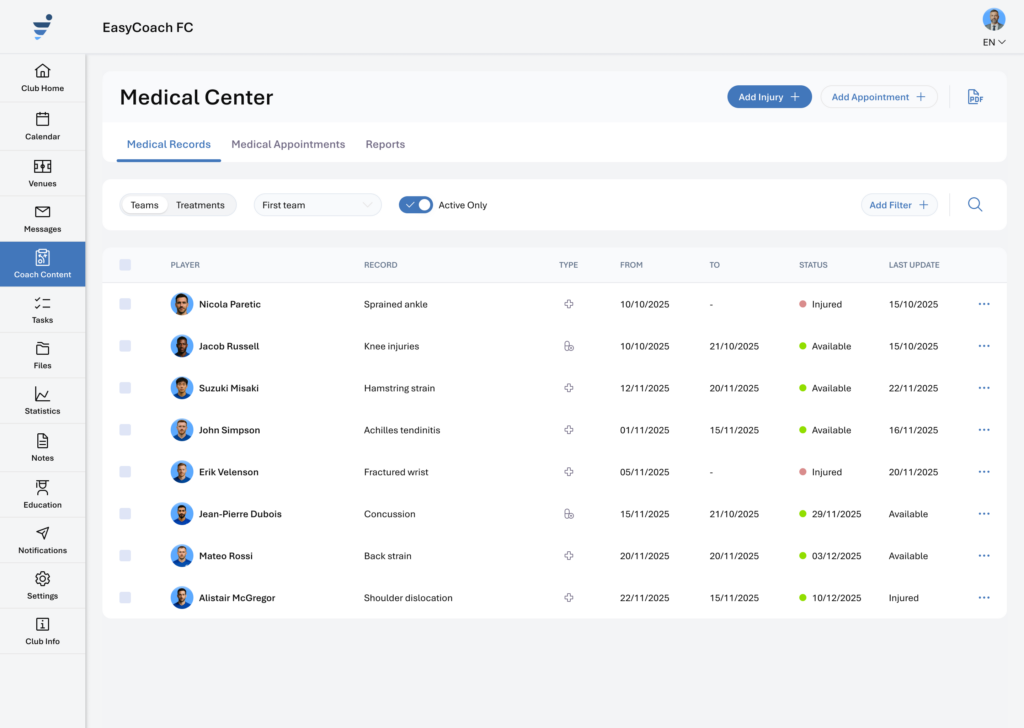Sort by LAST UPDATE column header
1024x728 pixels.
point(914,265)
